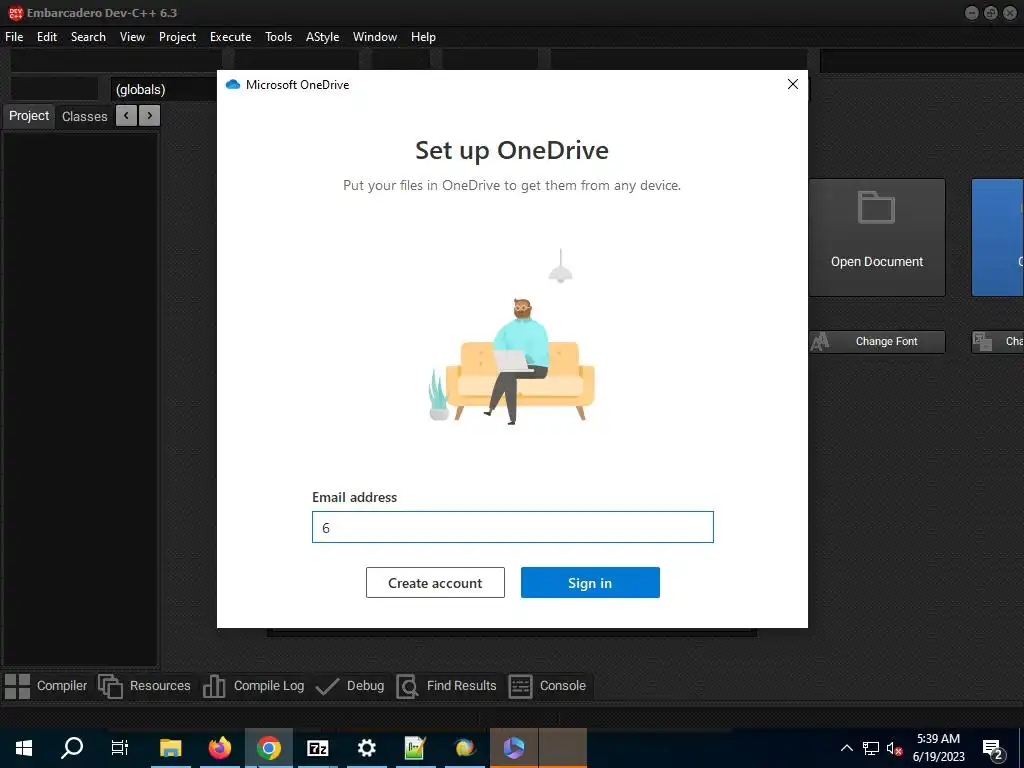Open the AStyle menu
Image resolution: width=1024 pixels, height=768 pixels.
click(322, 37)
